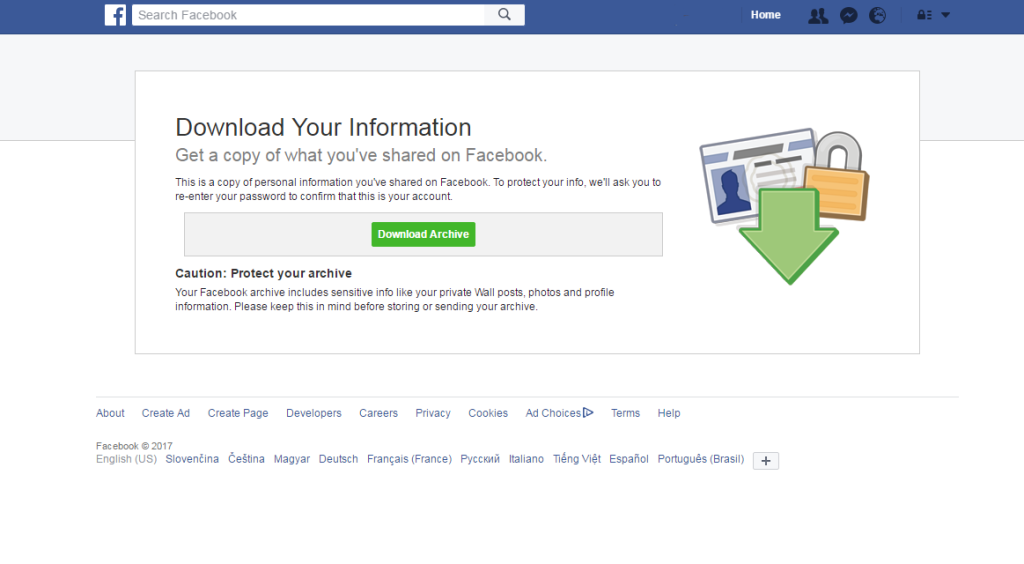Viewport: 1024px width, 564px height.
Task: Open the Privacy footer link
Action: pos(433,413)
